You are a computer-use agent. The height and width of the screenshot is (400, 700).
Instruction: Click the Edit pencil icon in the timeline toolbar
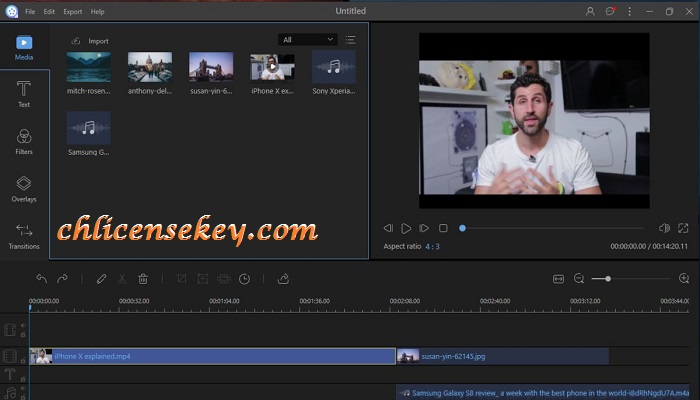point(101,279)
